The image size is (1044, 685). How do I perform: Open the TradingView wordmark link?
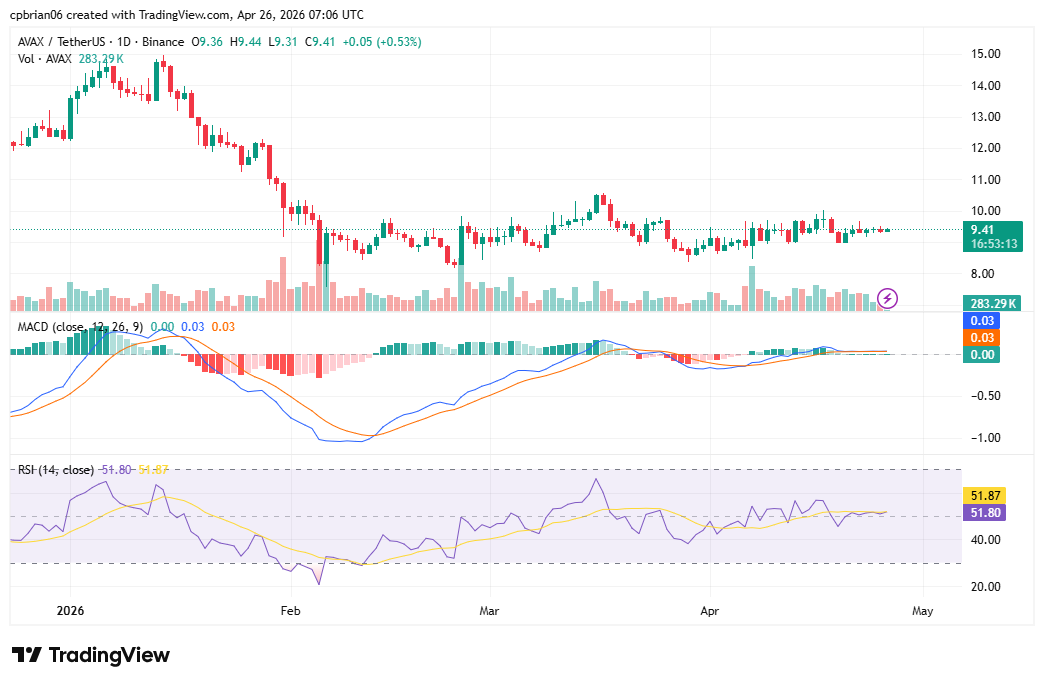tap(109, 656)
